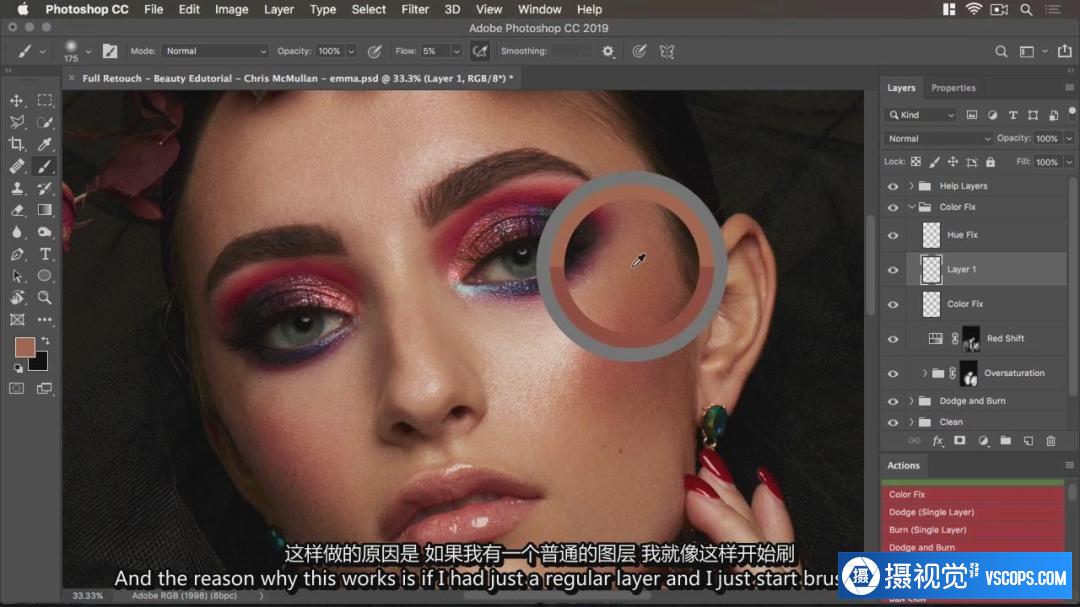Image resolution: width=1080 pixels, height=607 pixels.
Task: Toggle airbrush build-up effects
Action: point(480,51)
